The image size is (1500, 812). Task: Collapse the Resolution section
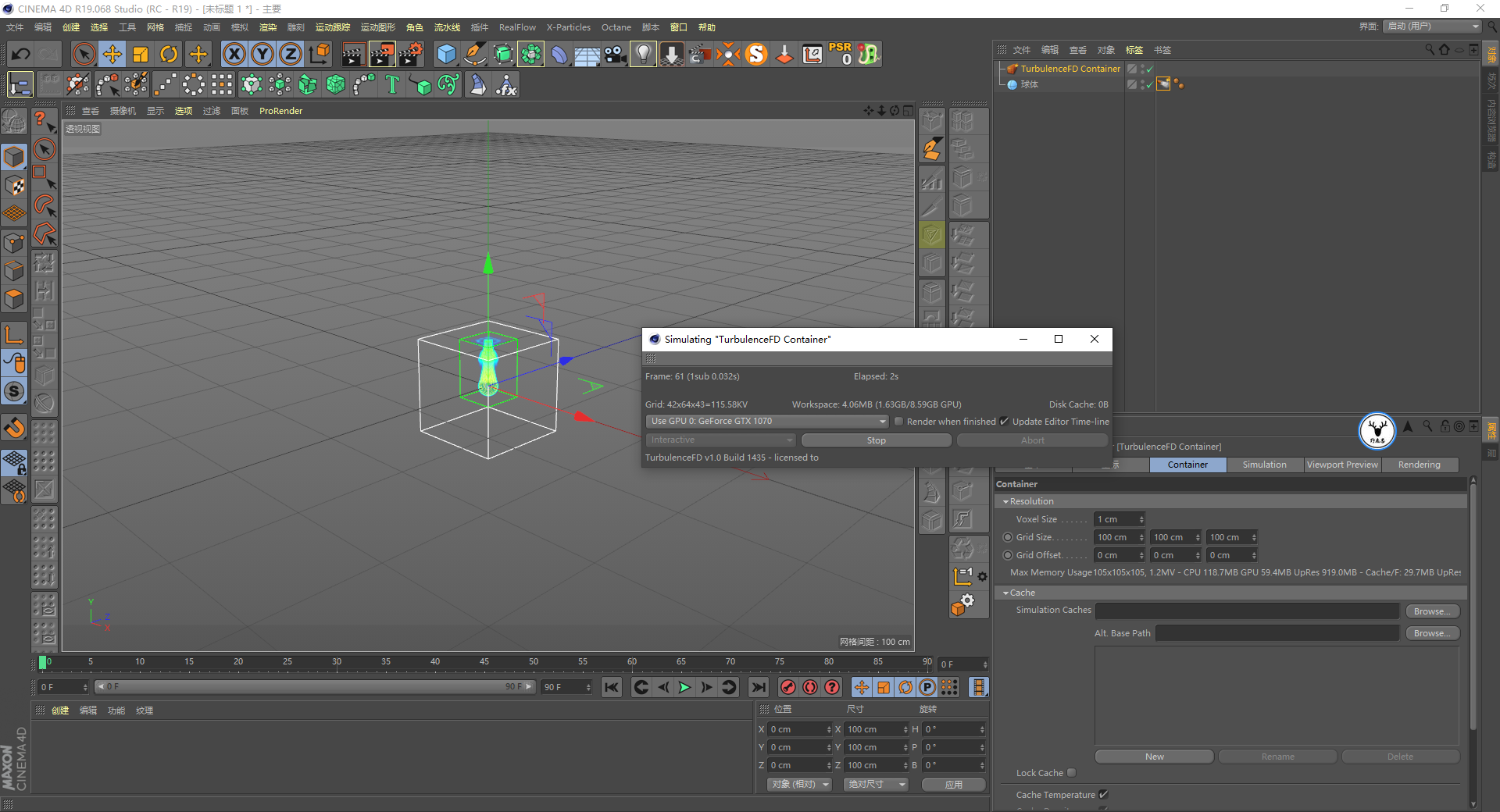[x=1006, y=502]
